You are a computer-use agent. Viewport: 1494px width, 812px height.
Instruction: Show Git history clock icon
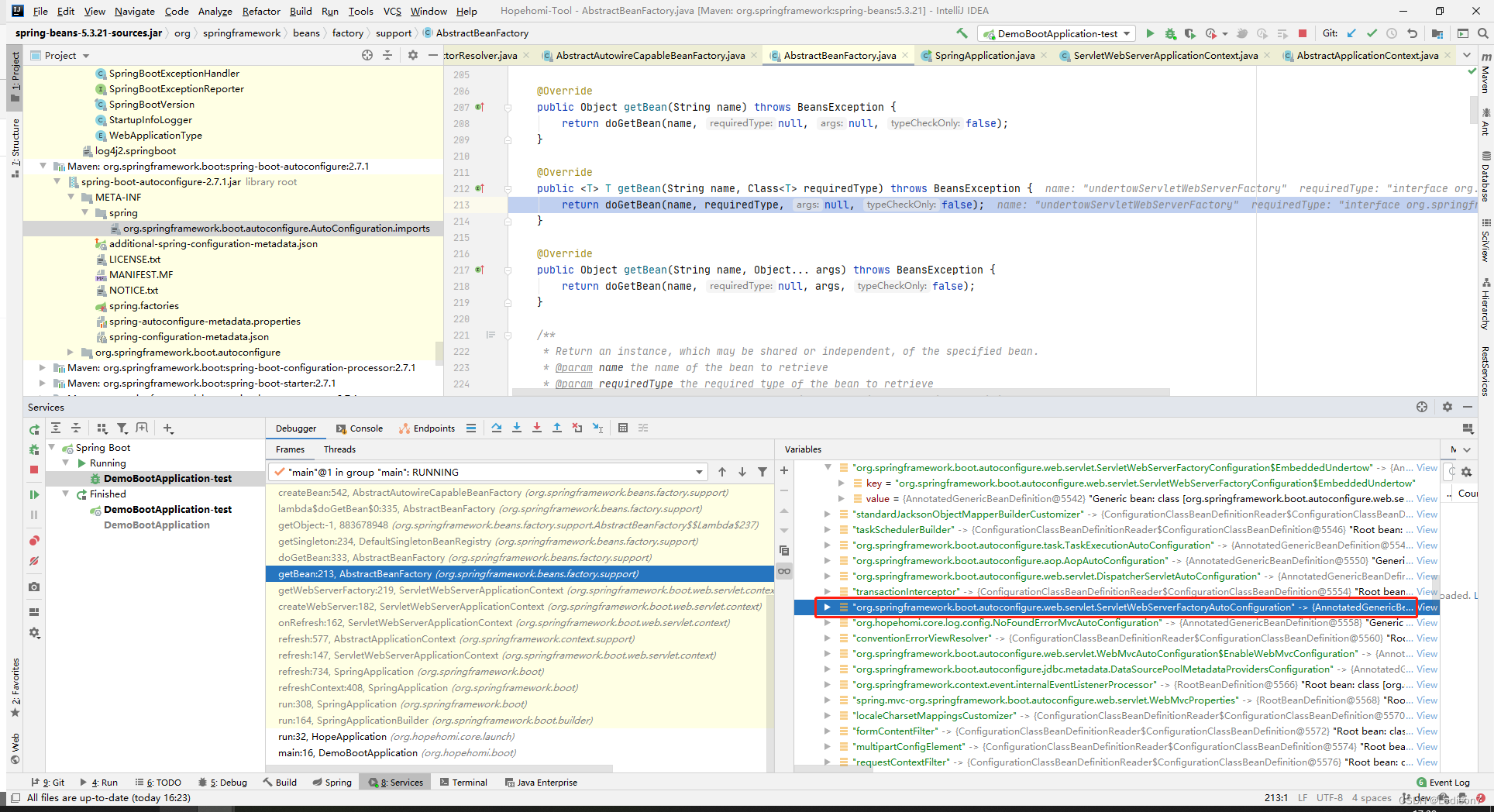click(x=1392, y=33)
